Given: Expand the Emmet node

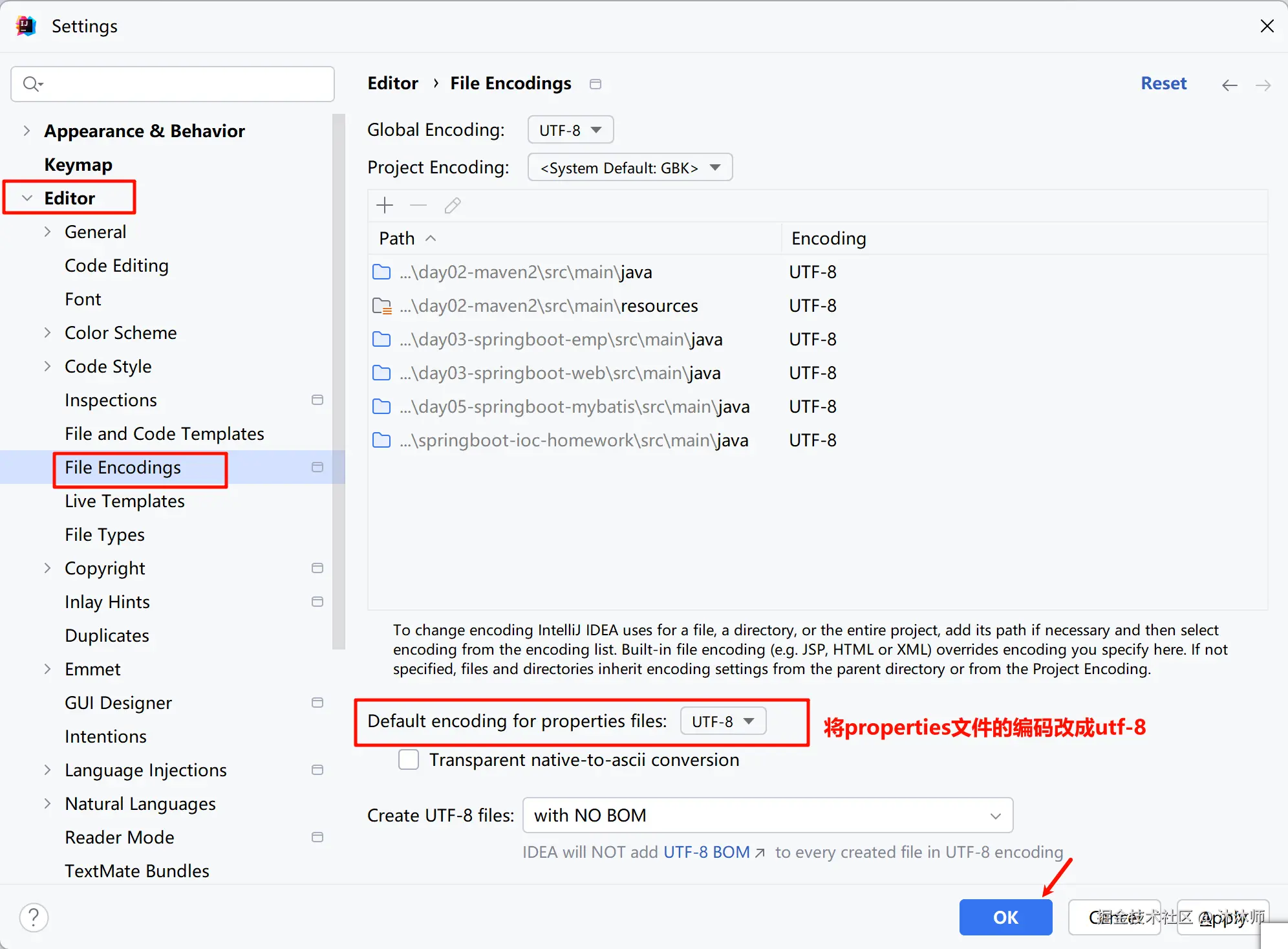Looking at the screenshot, I should coord(47,669).
